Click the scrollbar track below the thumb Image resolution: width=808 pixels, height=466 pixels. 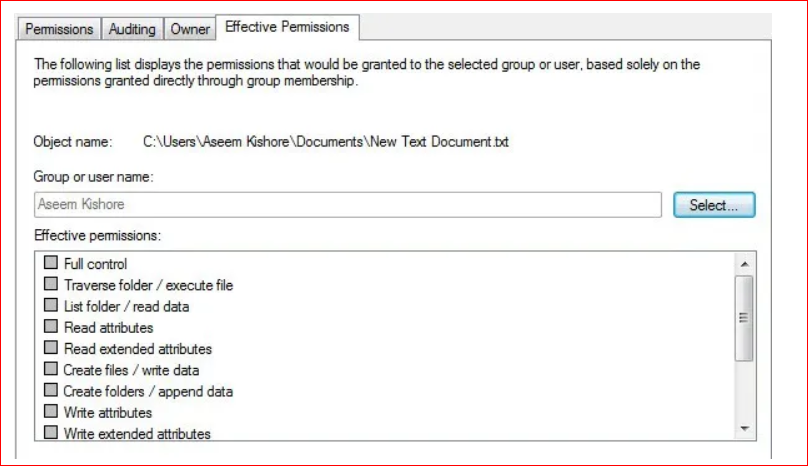pos(744,390)
